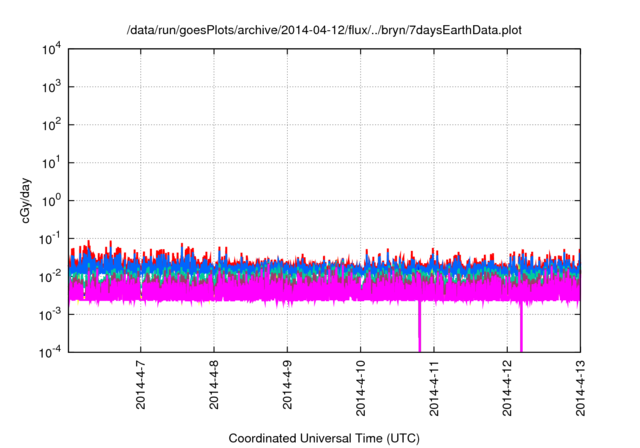
Task: Click the 2014-4-10 date tick label
Action: (360, 388)
